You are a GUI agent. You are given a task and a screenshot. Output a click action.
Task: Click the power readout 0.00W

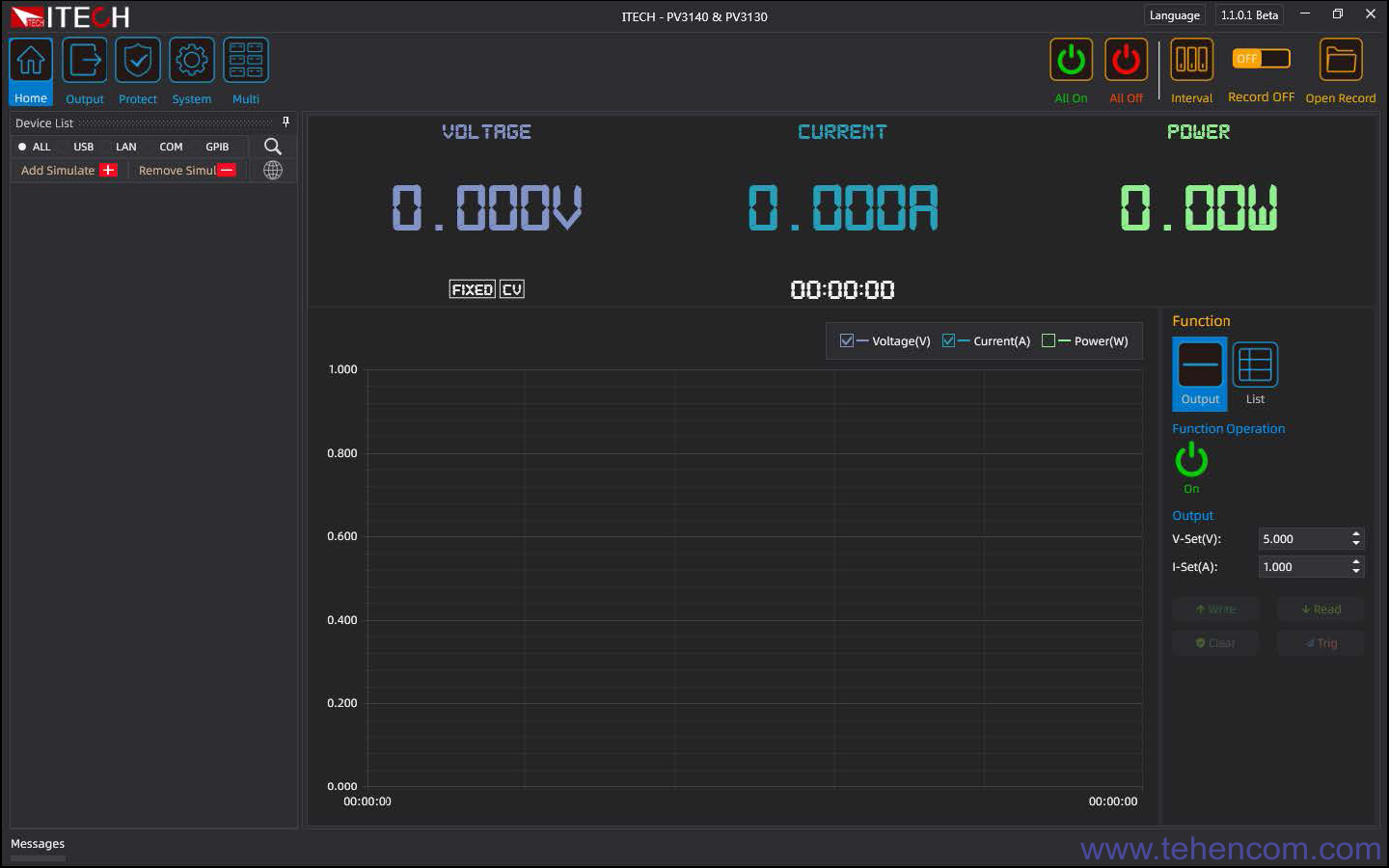point(1199,207)
